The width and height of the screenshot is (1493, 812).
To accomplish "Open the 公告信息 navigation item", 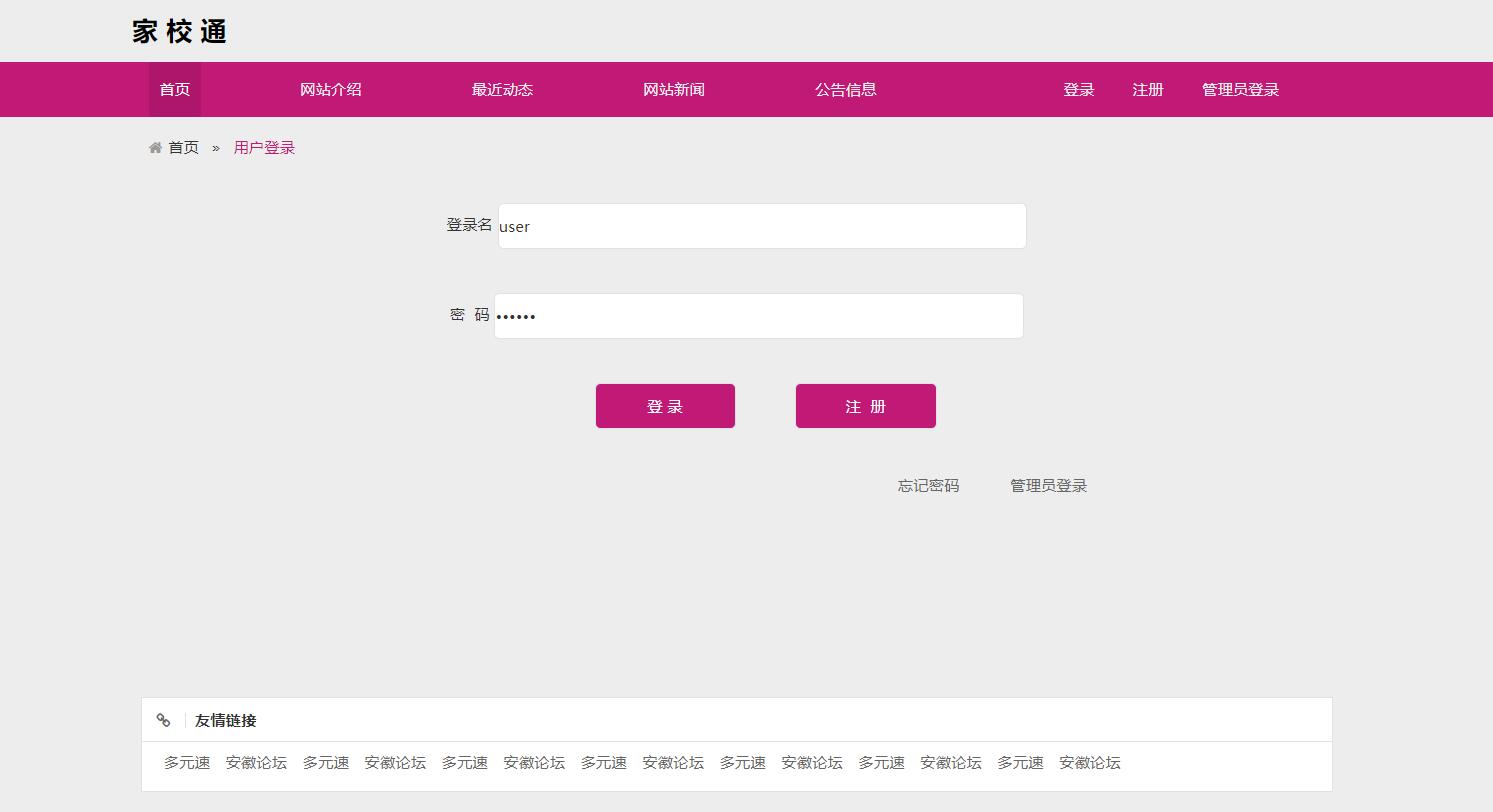I will (845, 89).
